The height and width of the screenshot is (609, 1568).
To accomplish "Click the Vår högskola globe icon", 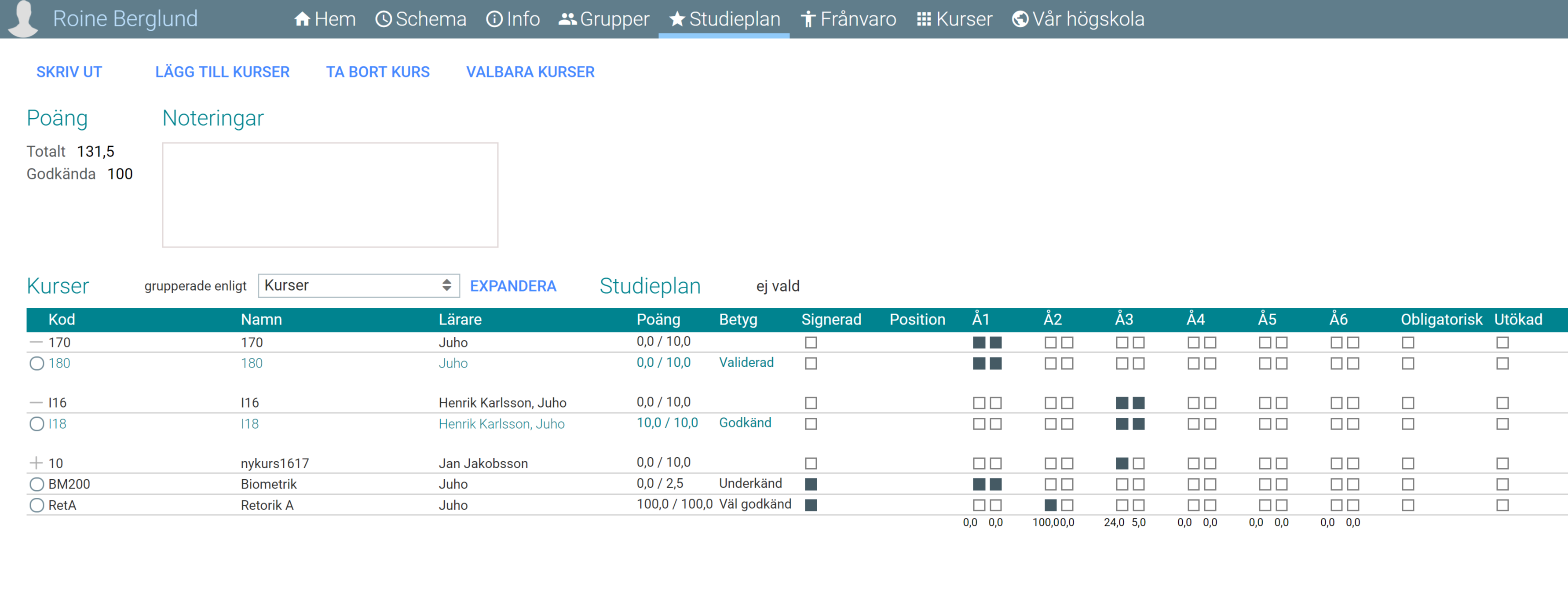I will click(1020, 19).
